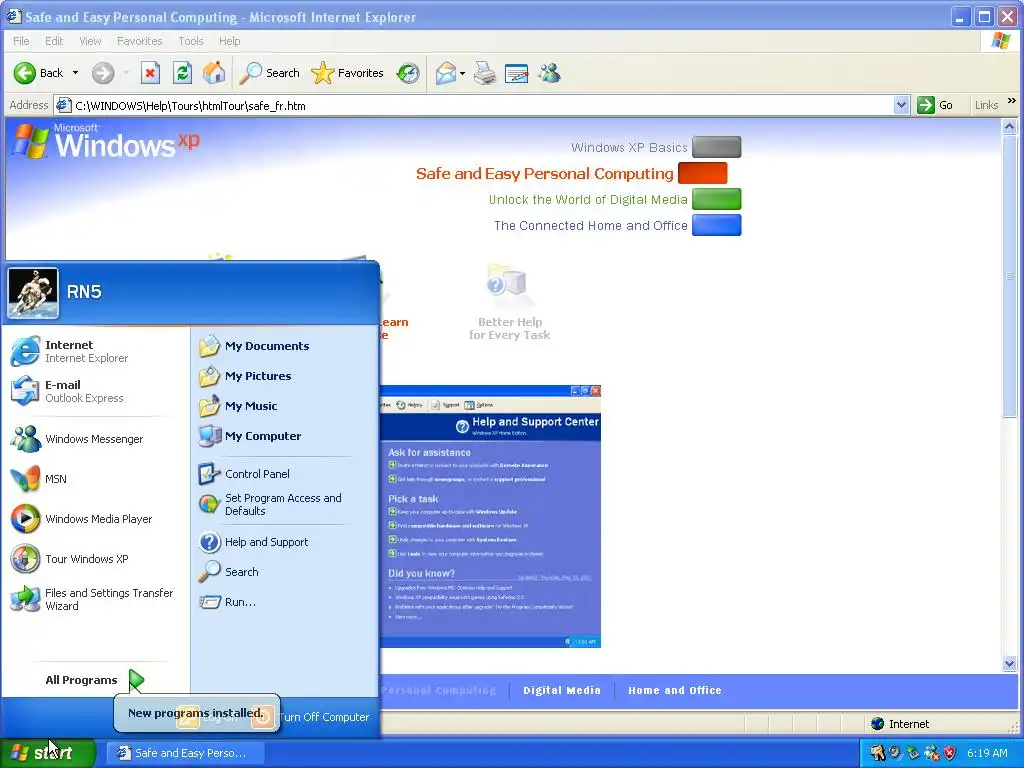This screenshot has width=1024, height=768.
Task: Start Tour Windows XP
Action: pyautogui.click(x=95, y=559)
